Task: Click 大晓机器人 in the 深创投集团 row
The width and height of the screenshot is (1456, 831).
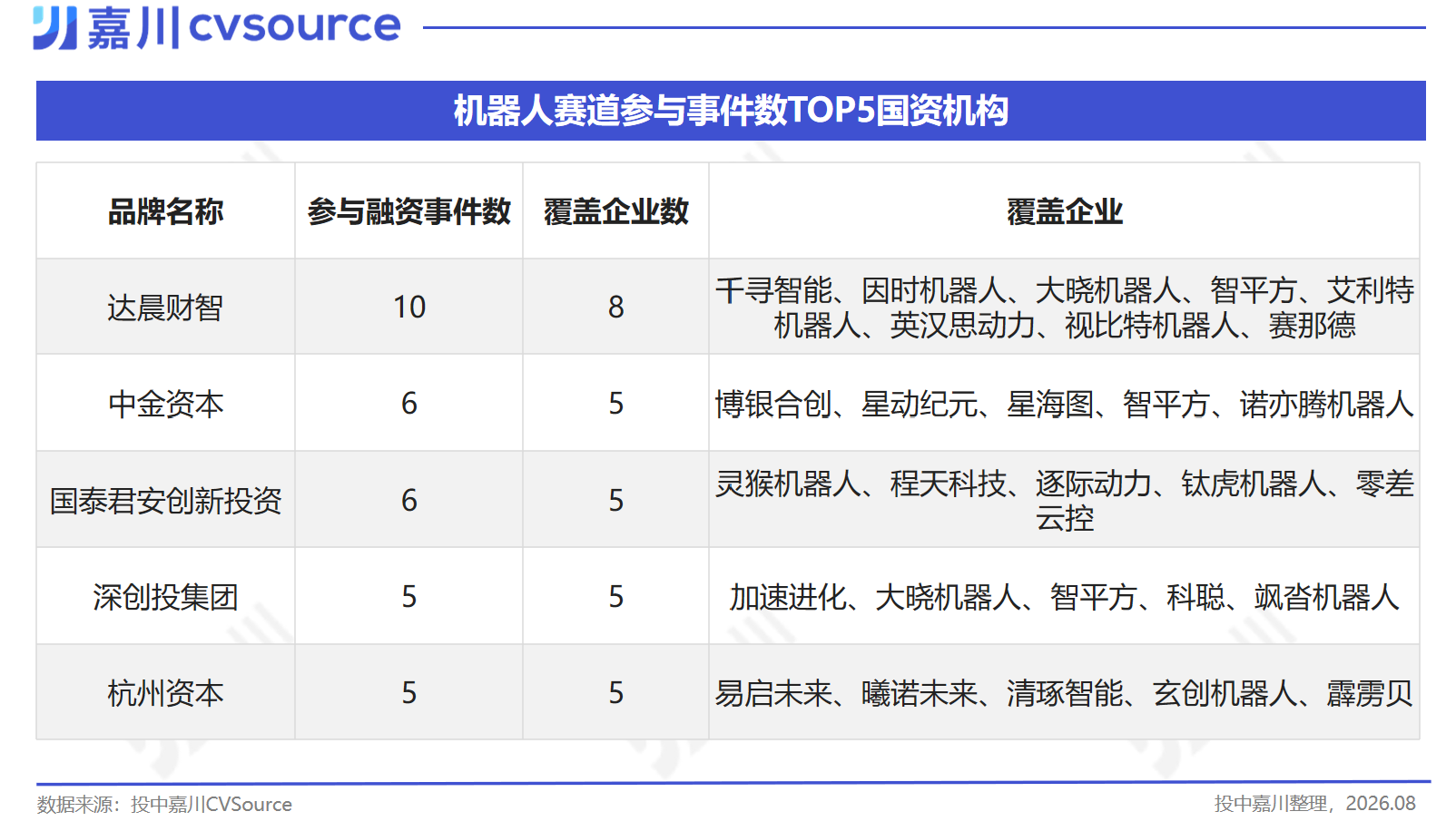Action: tap(948, 597)
